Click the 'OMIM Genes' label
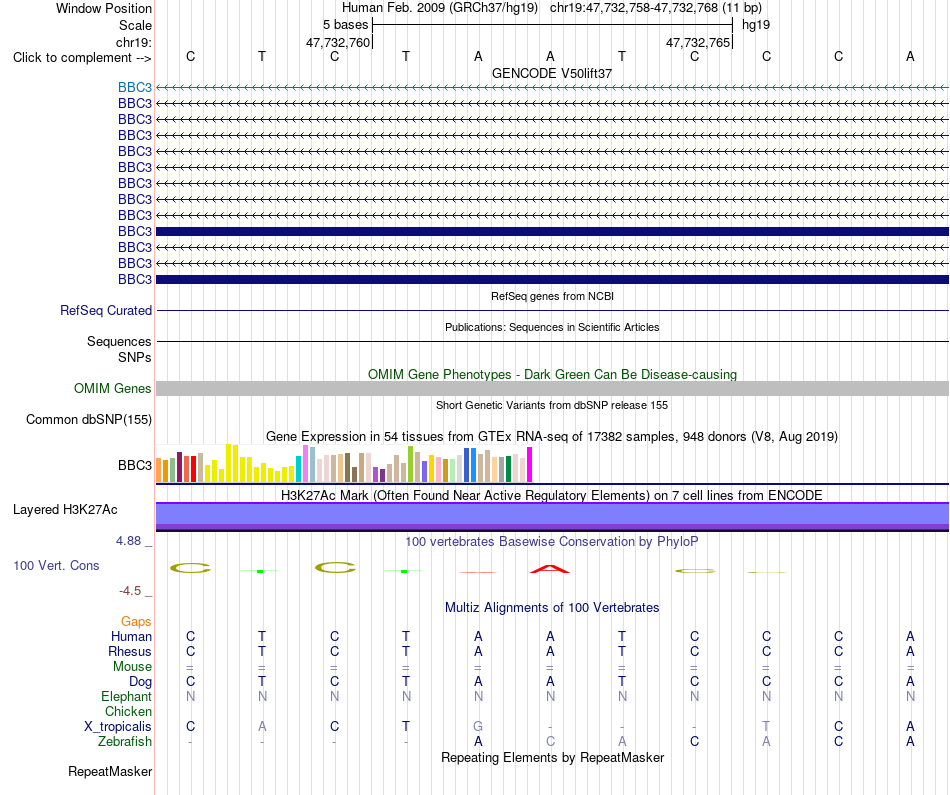The image size is (950, 795). coord(112,388)
